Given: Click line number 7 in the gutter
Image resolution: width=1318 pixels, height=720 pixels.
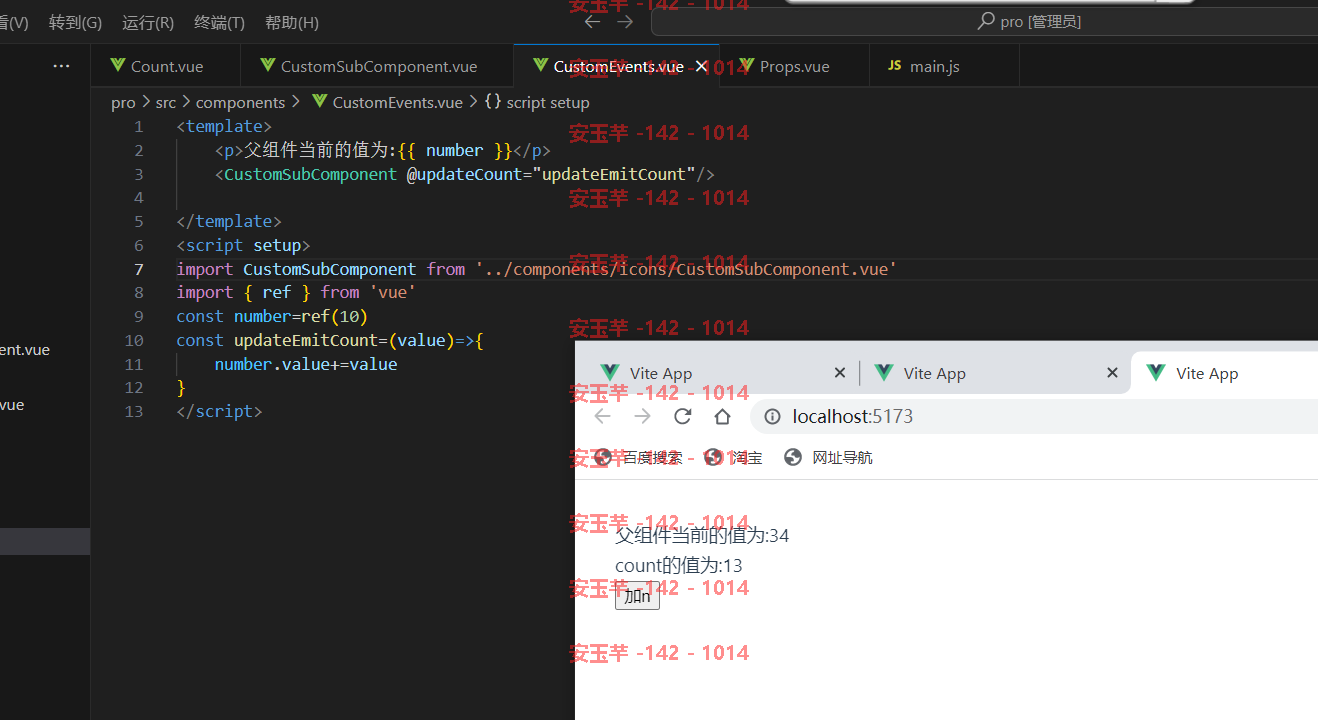Looking at the screenshot, I should click(139, 269).
